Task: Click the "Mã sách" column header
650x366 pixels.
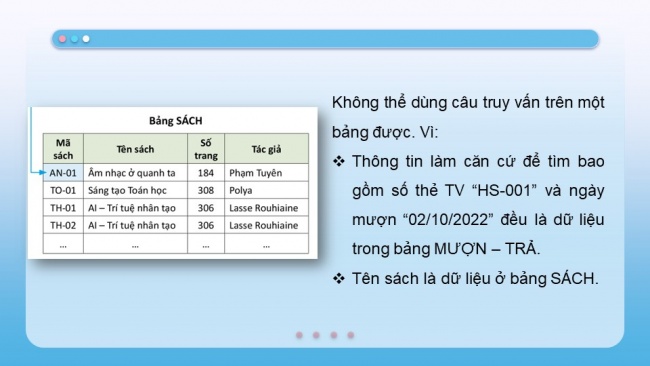Action: click(x=63, y=148)
